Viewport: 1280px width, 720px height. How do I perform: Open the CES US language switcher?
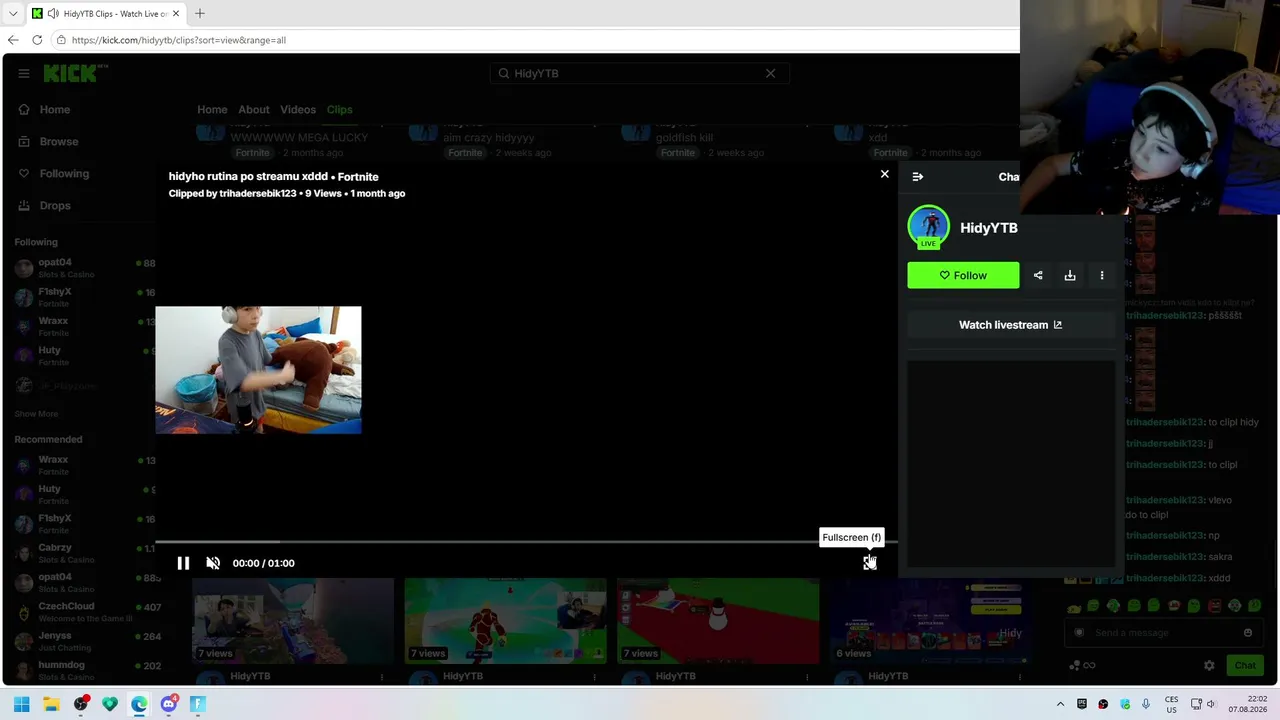pos(1171,704)
